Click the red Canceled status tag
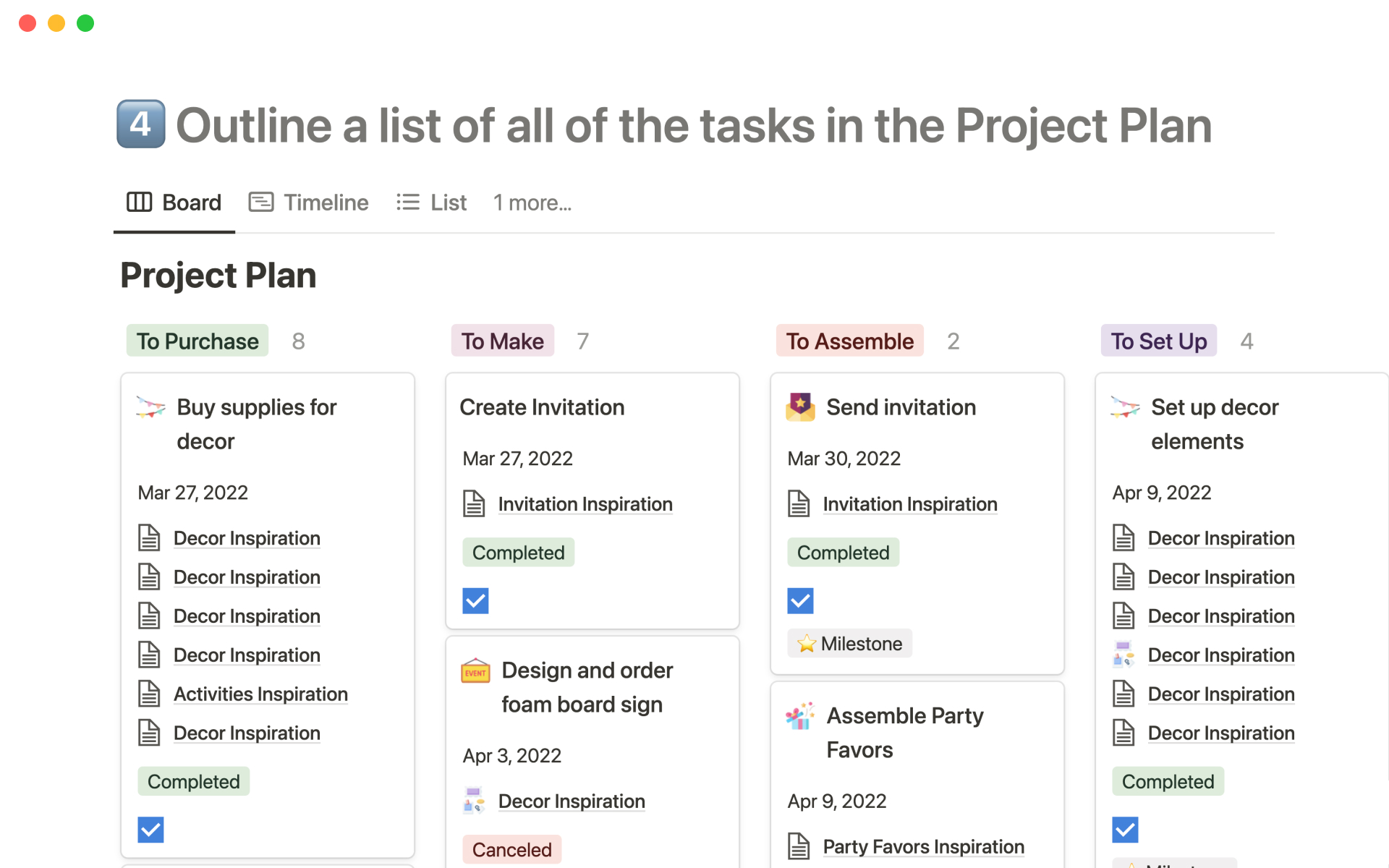Image resolution: width=1389 pixels, height=868 pixels. tap(511, 849)
